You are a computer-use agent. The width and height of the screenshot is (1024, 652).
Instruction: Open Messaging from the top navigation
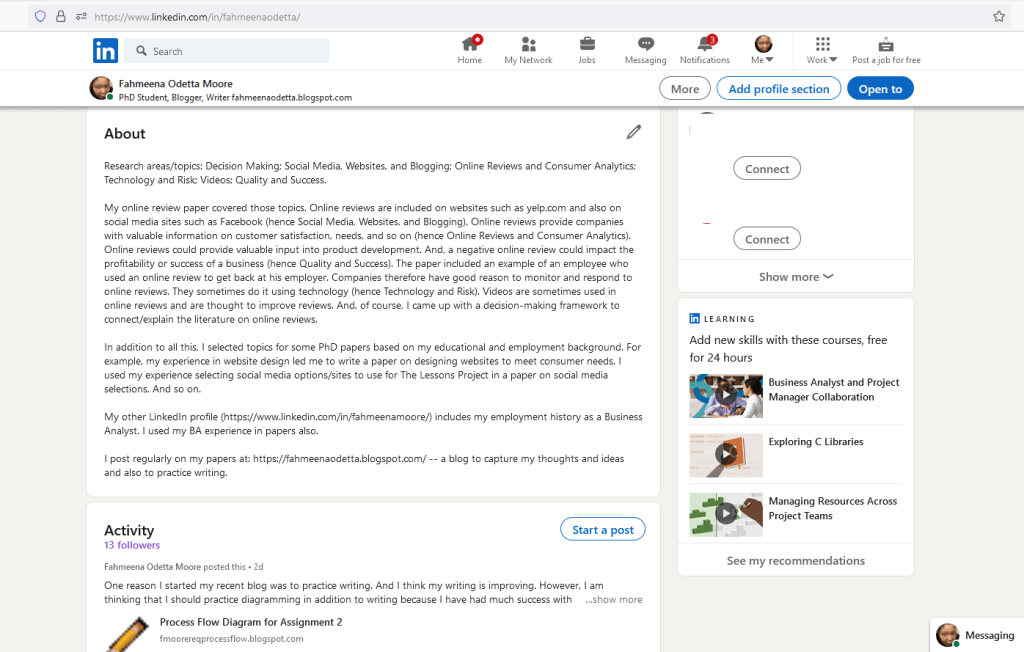[645, 45]
